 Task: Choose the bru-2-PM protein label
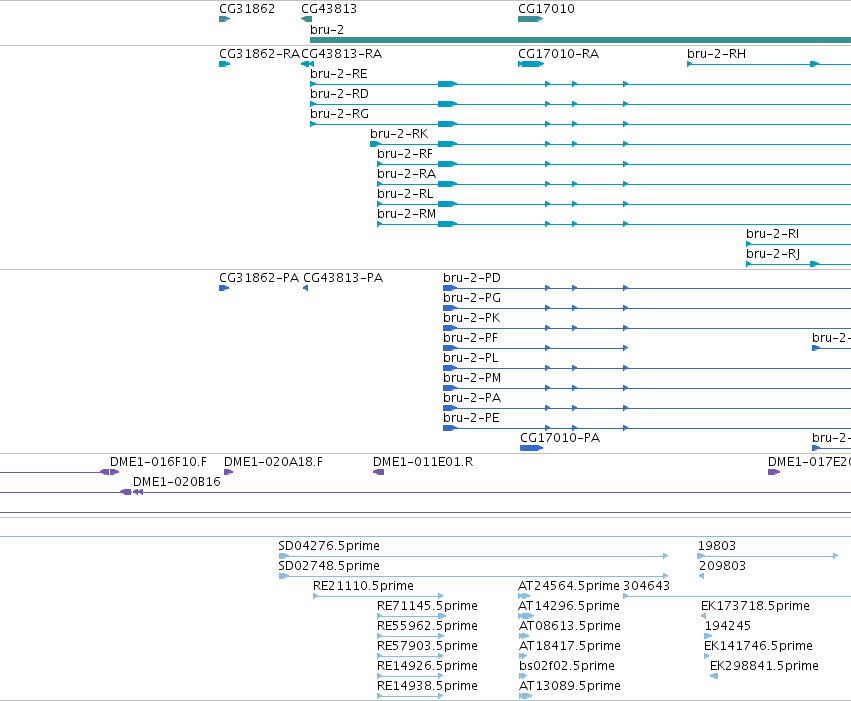pos(472,378)
